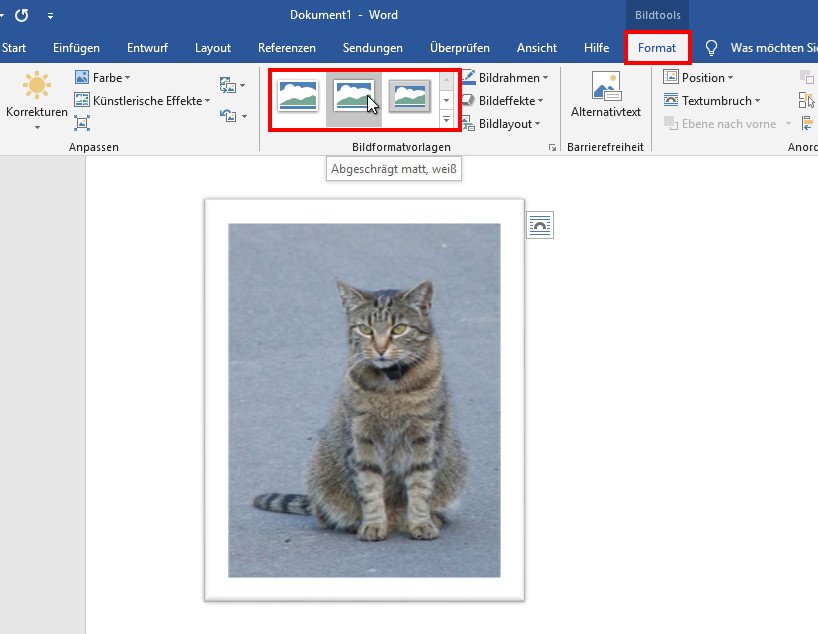Switch to the Format tab
This screenshot has height=634, width=818.
tap(658, 47)
